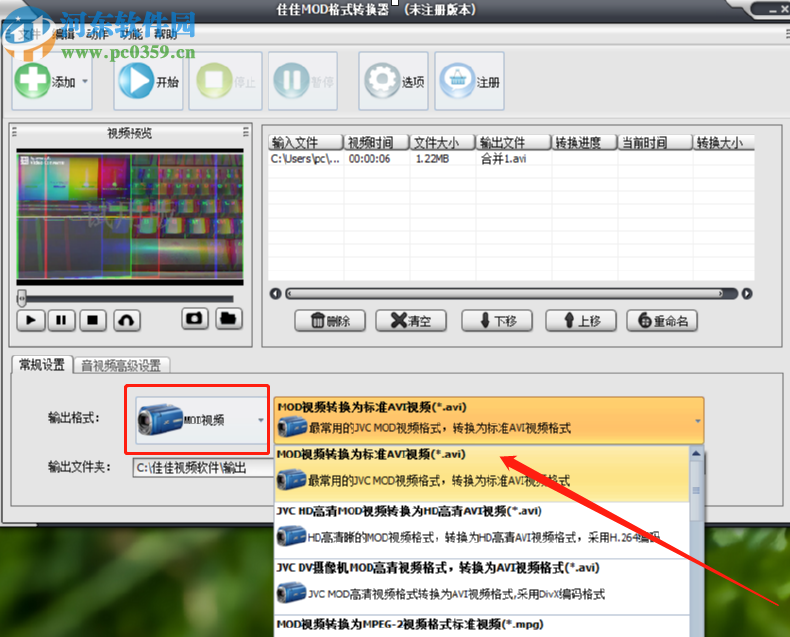Click the 当前时间 column header
Image resolution: width=790 pixels, height=637 pixels.
point(655,143)
